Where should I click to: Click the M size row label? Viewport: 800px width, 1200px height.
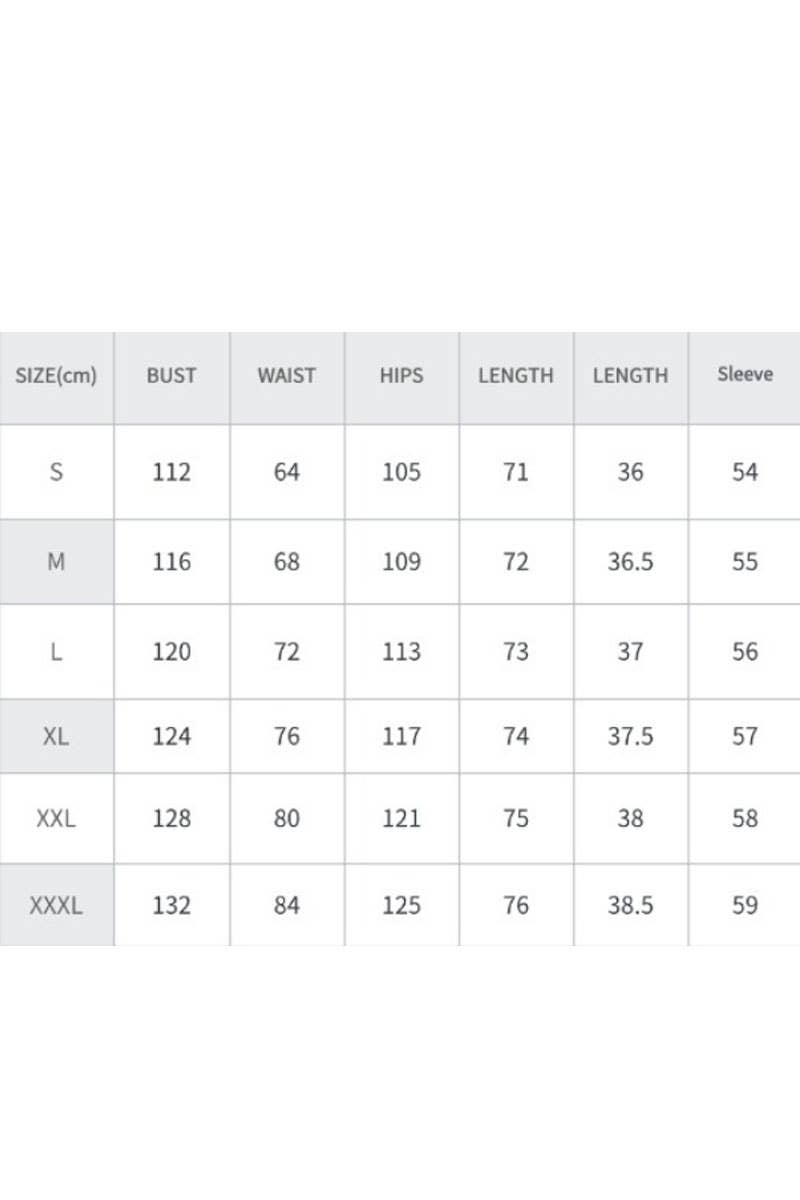[56, 562]
